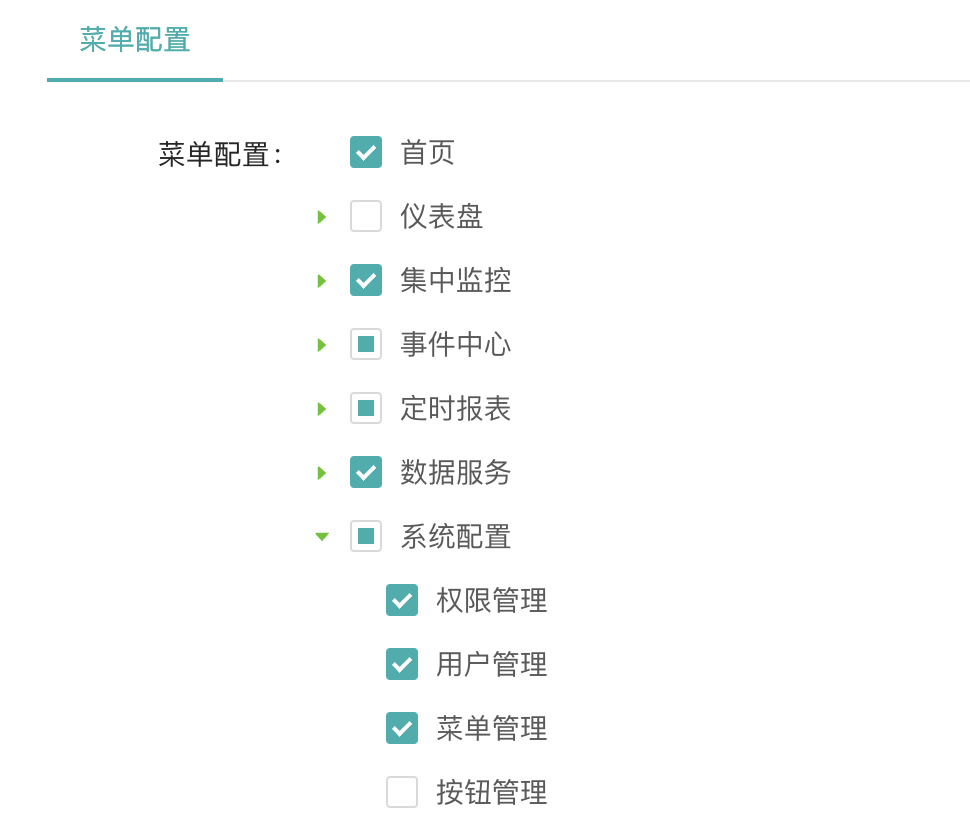Uncheck the 用户管理 checkbox
970x840 pixels.
click(402, 664)
